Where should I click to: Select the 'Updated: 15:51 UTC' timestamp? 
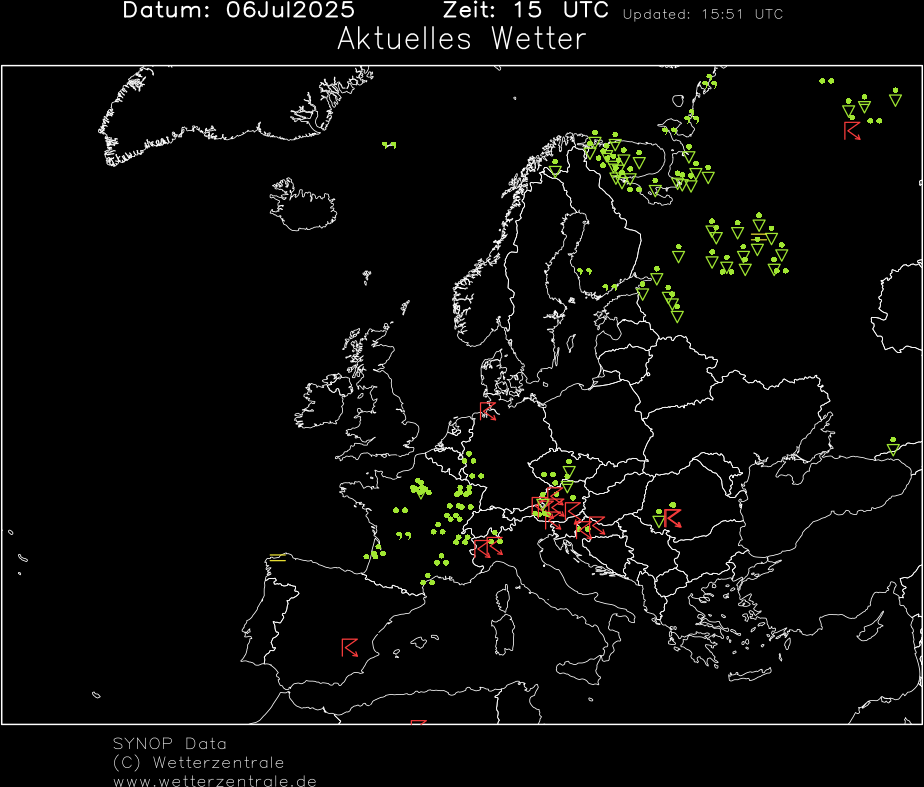703,14
